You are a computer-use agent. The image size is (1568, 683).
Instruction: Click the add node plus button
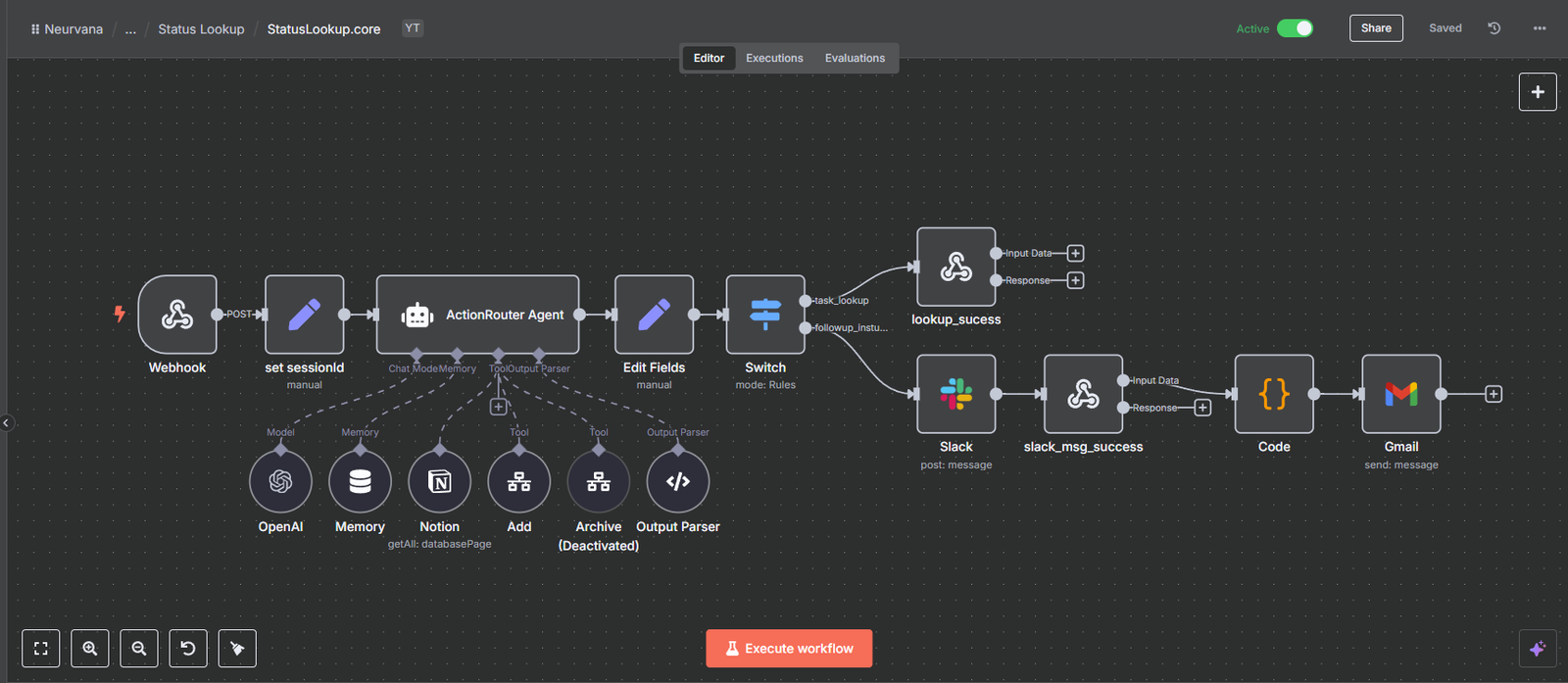pyautogui.click(x=1537, y=92)
